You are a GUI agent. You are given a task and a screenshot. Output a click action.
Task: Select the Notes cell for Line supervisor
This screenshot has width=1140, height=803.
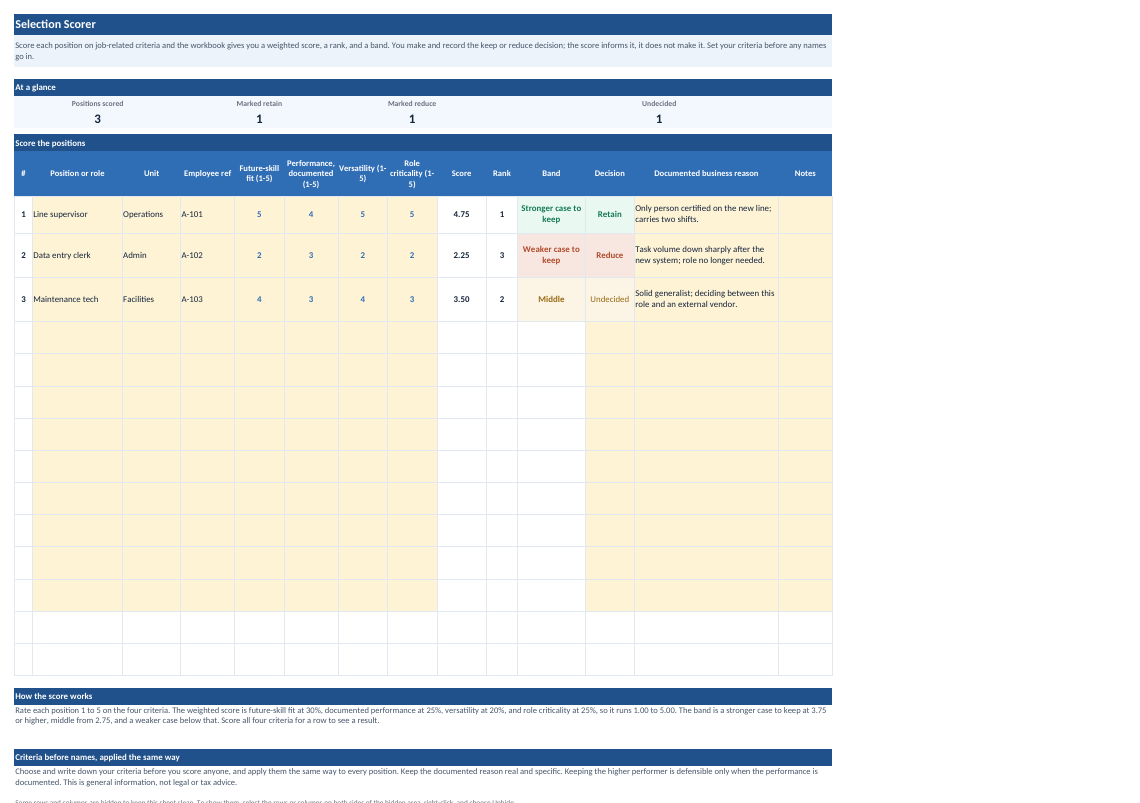click(x=805, y=215)
